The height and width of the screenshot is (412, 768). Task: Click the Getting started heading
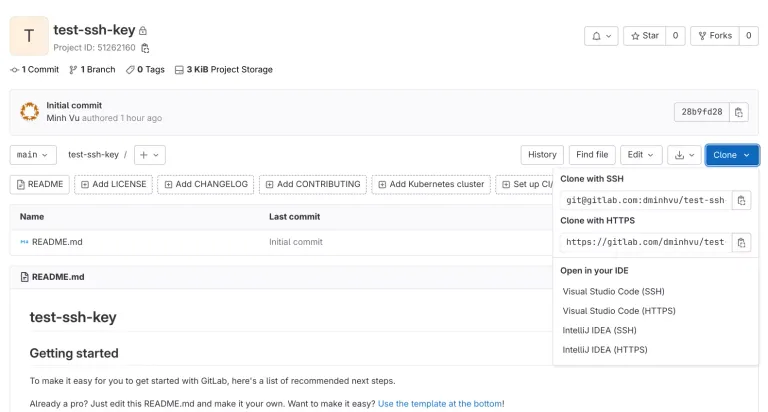click(74, 353)
